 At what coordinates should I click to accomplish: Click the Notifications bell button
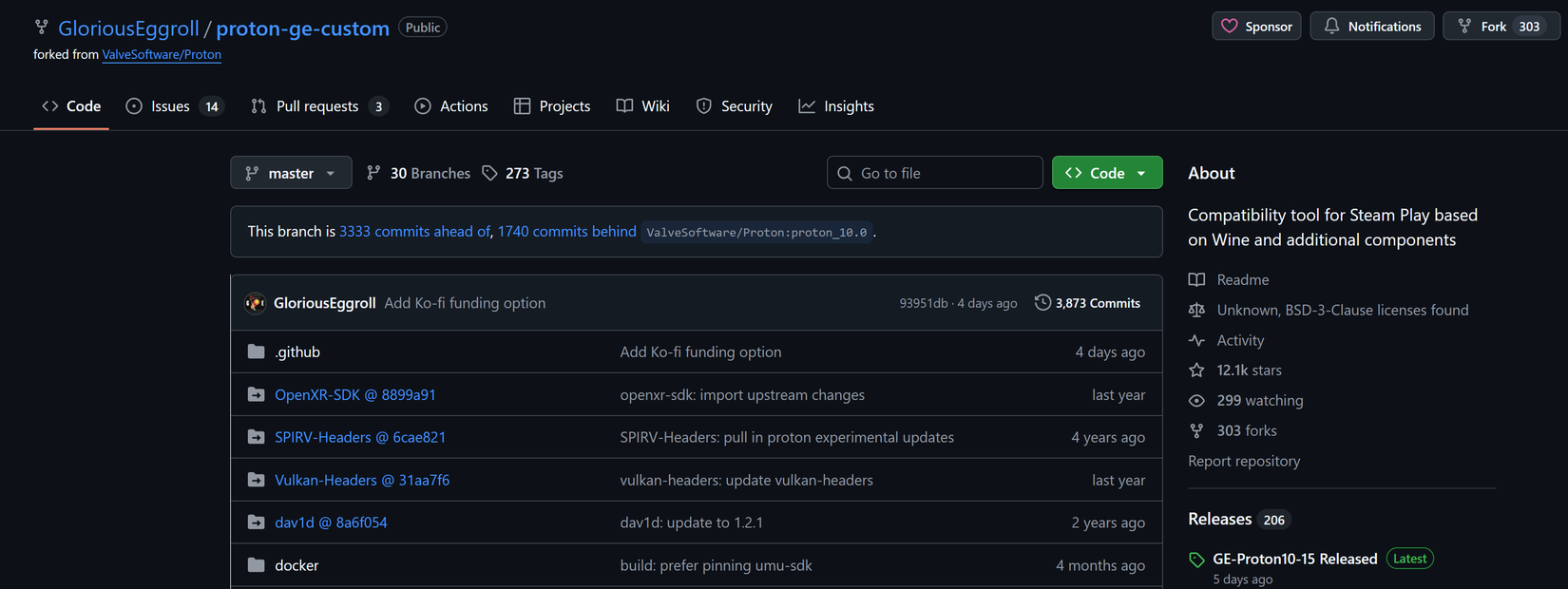point(1372,27)
